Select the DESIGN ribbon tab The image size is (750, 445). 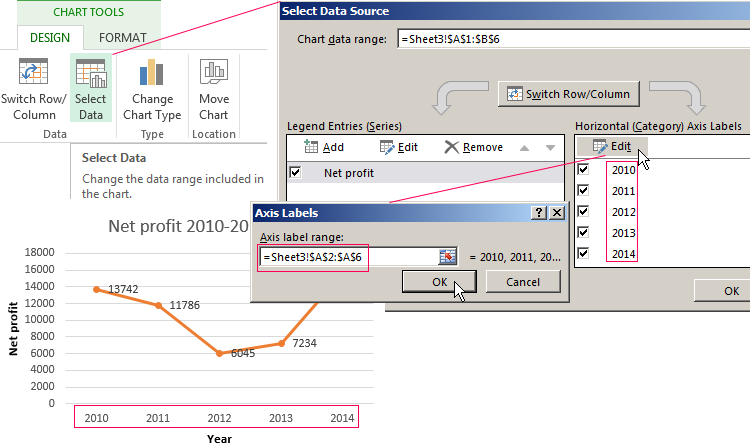[50, 38]
